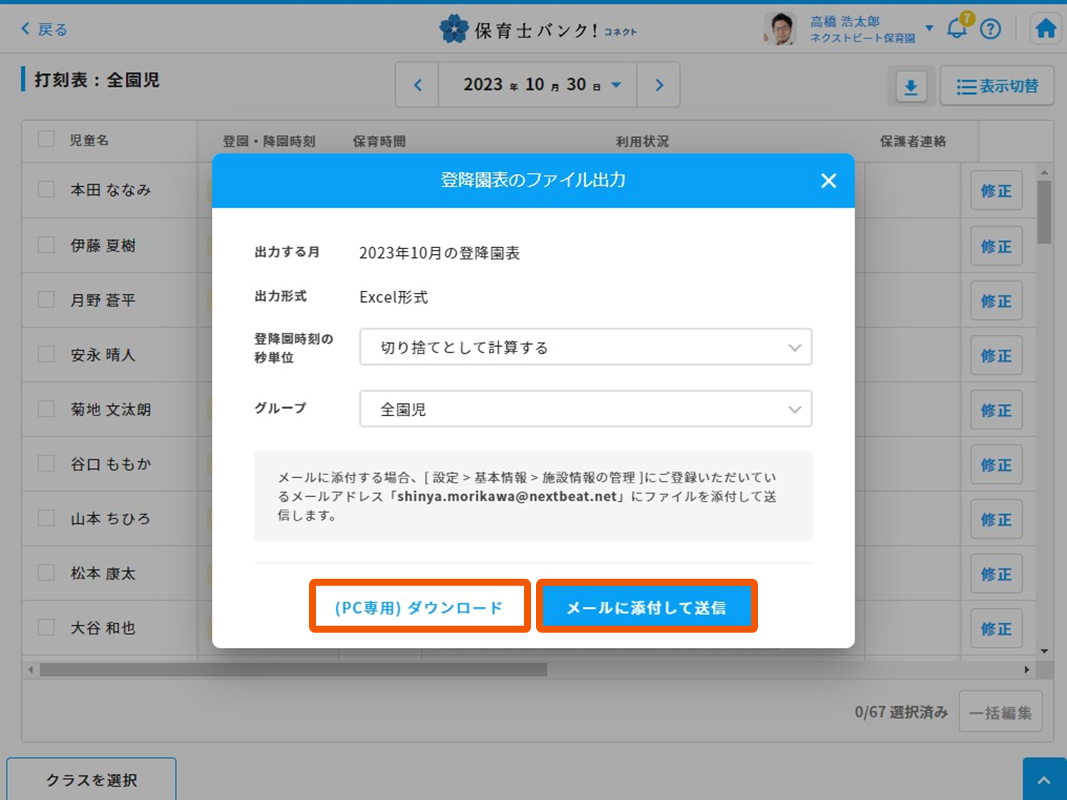Expand the date picker dropdown
This screenshot has height=800, width=1067.
pos(616,85)
